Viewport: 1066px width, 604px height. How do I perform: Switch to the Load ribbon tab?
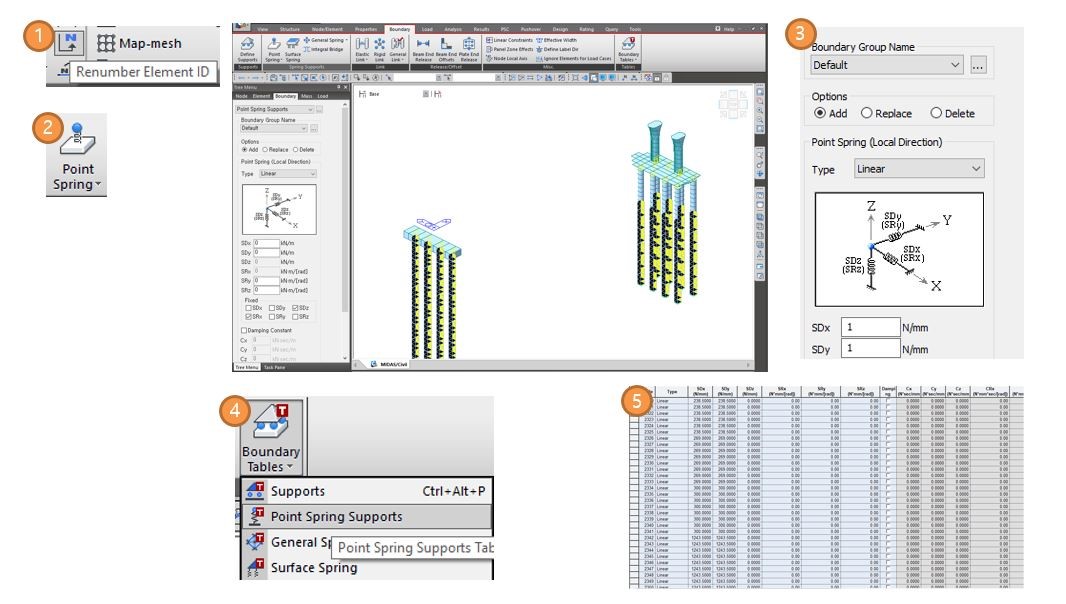428,30
